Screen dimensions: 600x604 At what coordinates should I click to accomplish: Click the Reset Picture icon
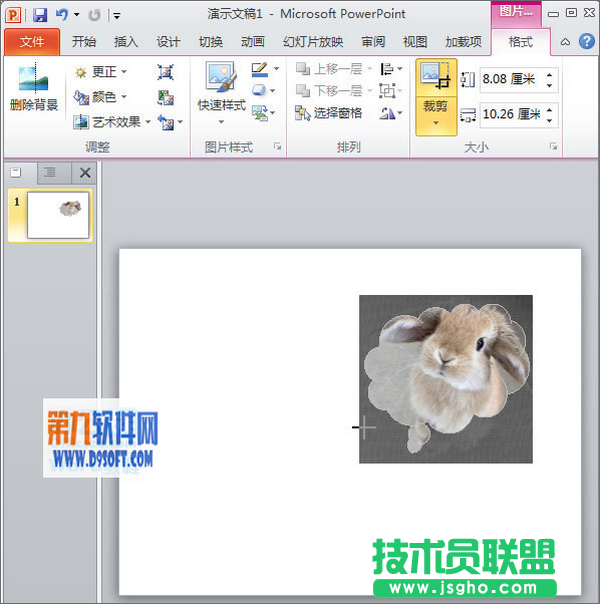pyautogui.click(x=166, y=122)
